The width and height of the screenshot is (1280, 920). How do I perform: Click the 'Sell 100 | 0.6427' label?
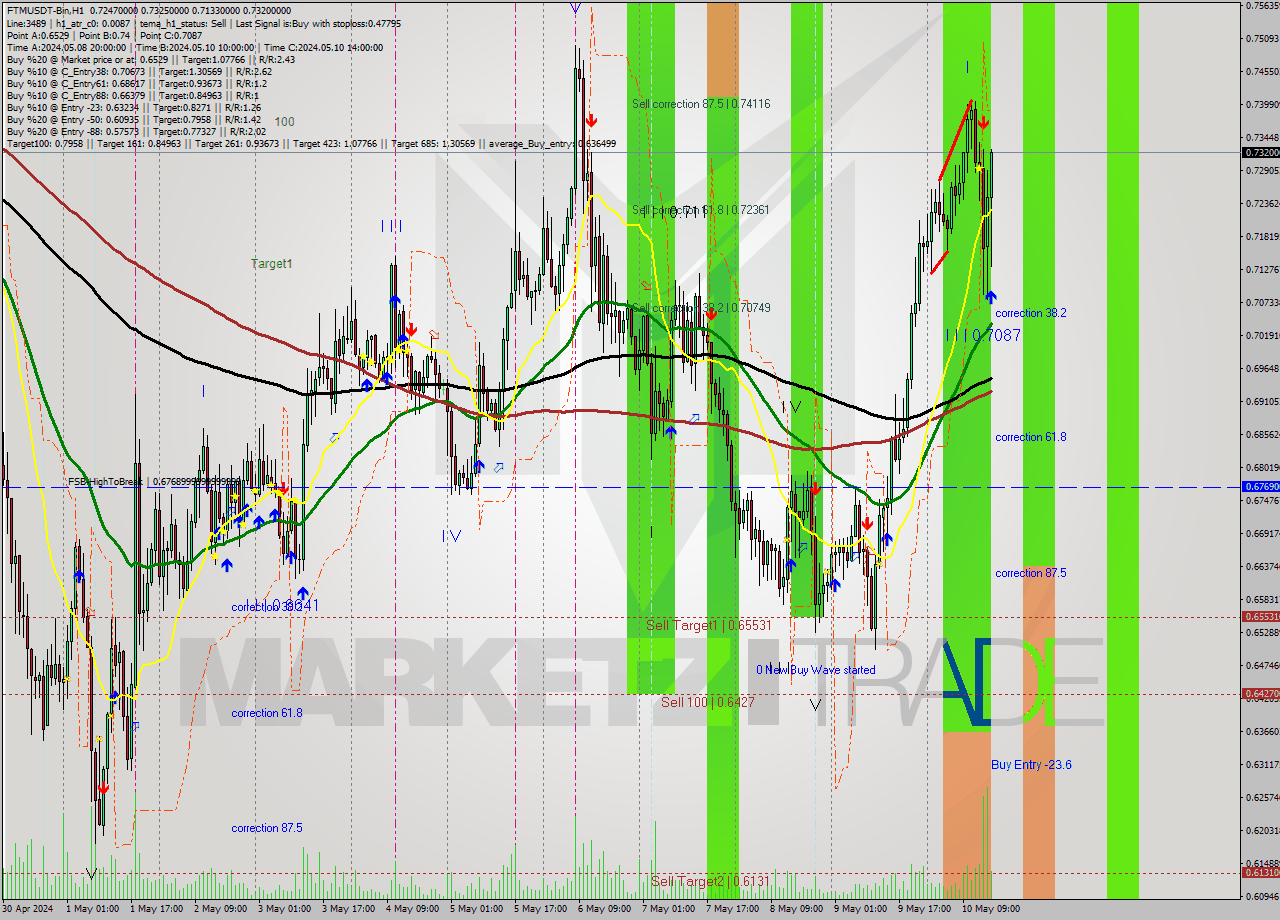708,702
